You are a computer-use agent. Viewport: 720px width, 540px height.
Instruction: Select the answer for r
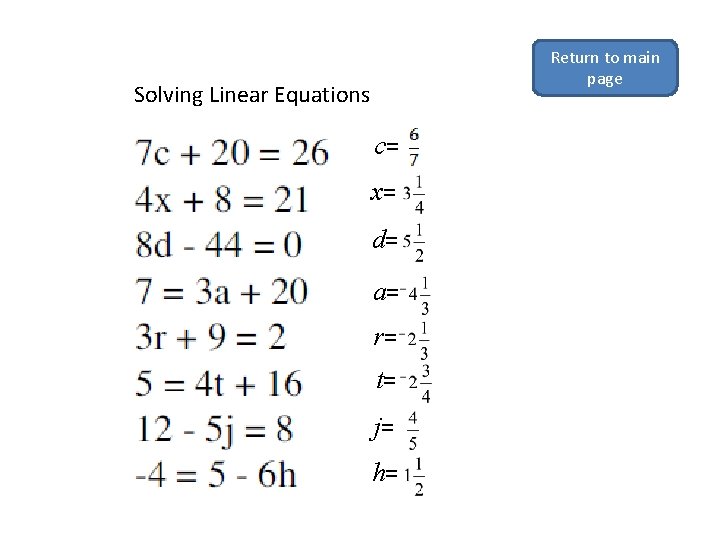pyautogui.click(x=402, y=338)
